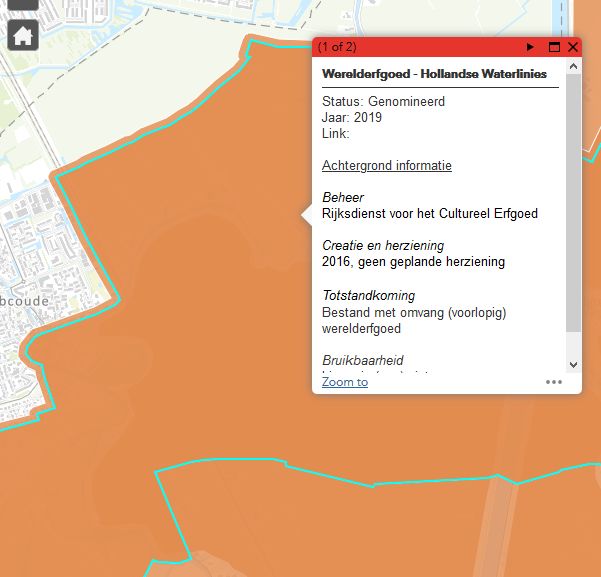Show the next feature with the arrow

point(530,47)
